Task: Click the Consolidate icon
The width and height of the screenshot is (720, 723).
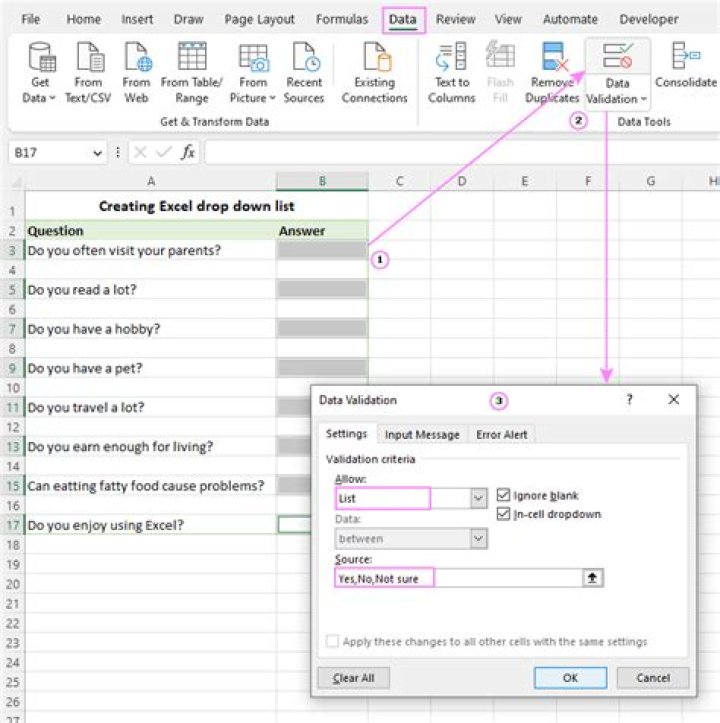Action: click(x=686, y=56)
